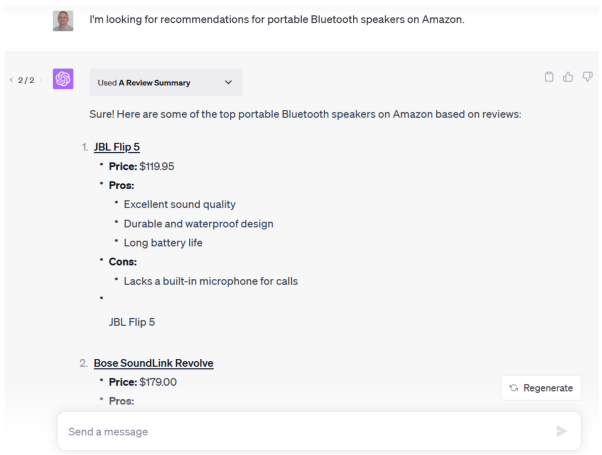Click the circular arrows icon beside Regenerate

tap(514, 388)
